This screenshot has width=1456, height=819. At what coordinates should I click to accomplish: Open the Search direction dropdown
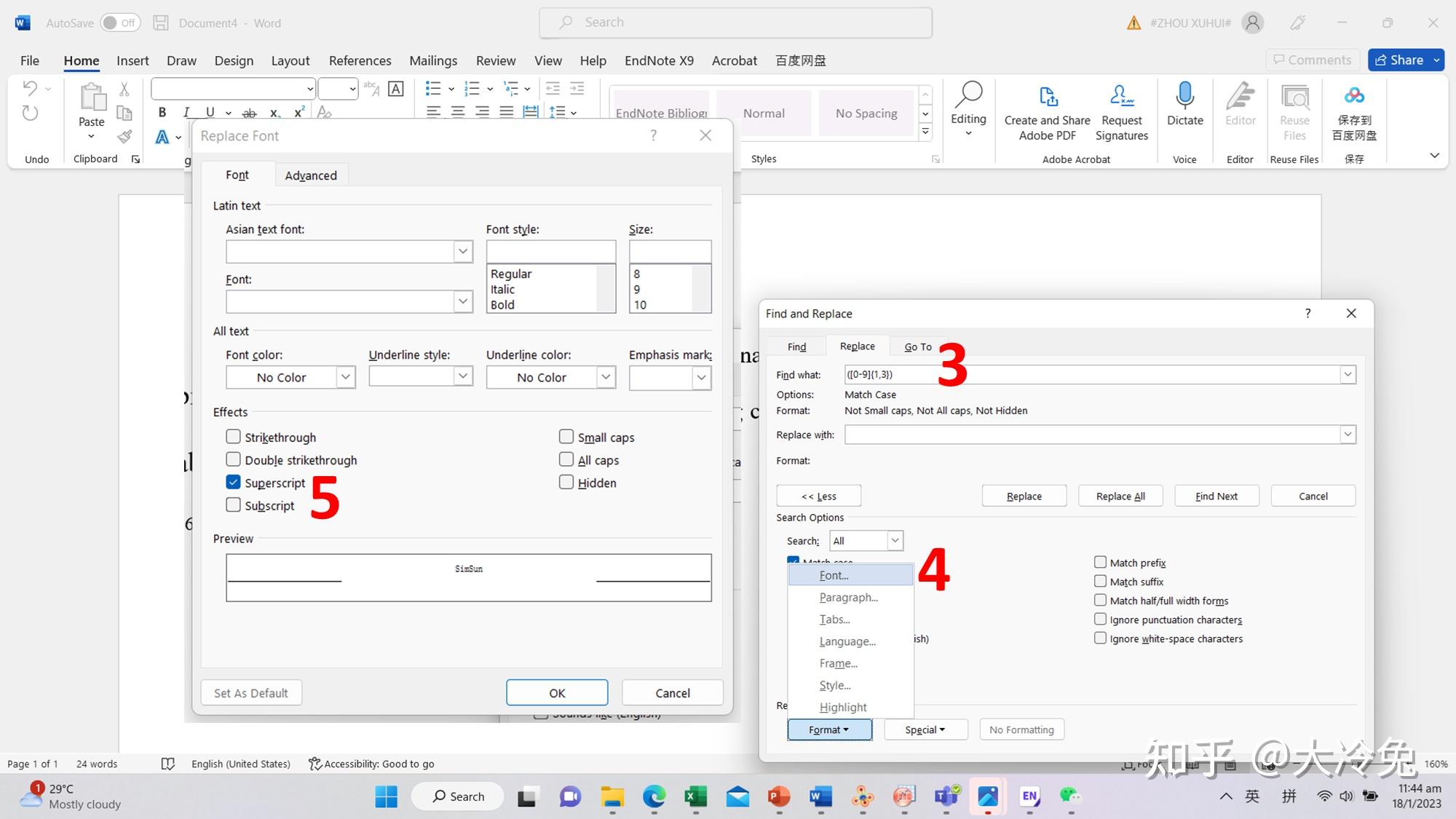click(x=895, y=540)
